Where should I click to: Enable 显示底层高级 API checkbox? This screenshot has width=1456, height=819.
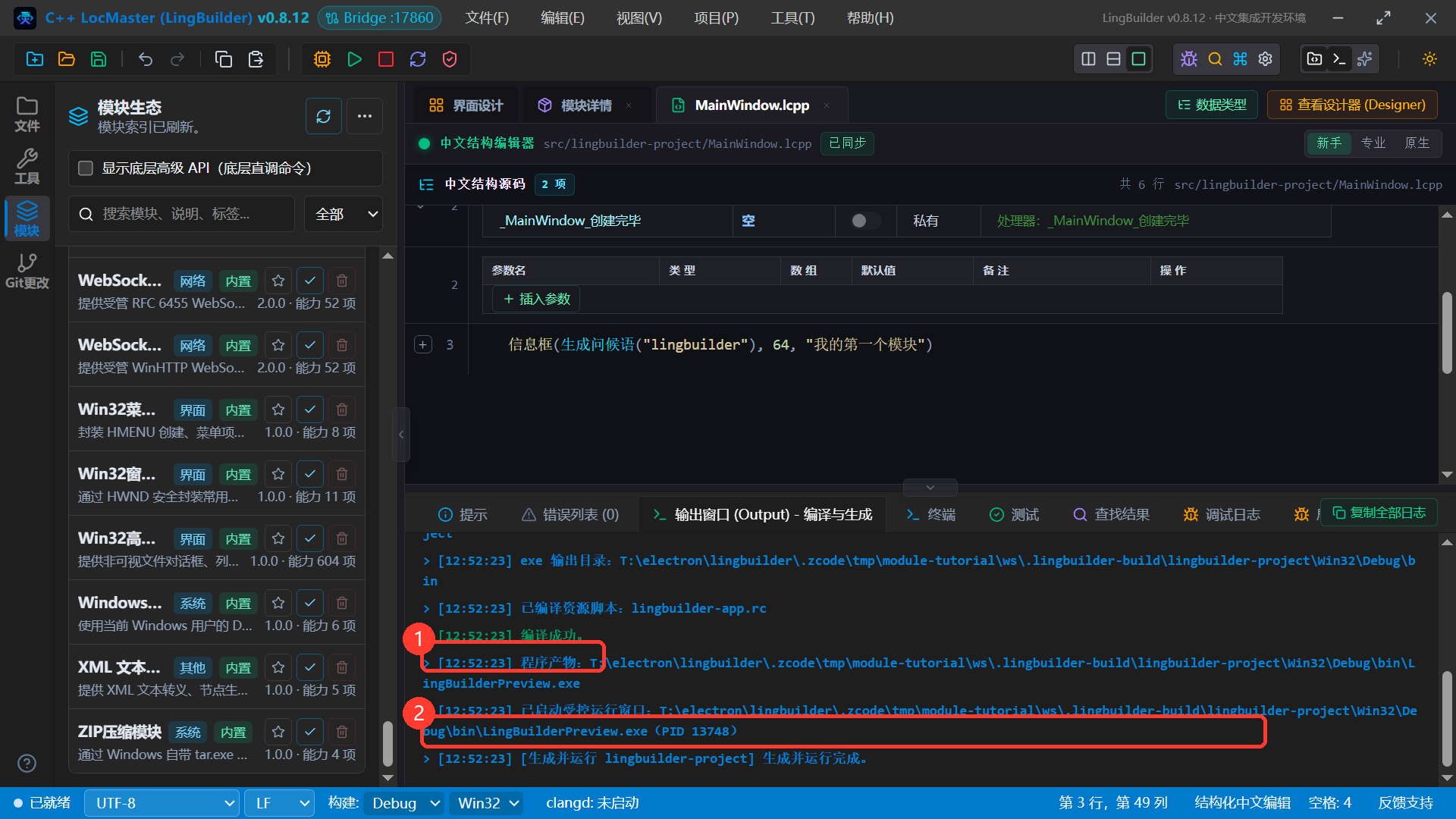tap(86, 168)
